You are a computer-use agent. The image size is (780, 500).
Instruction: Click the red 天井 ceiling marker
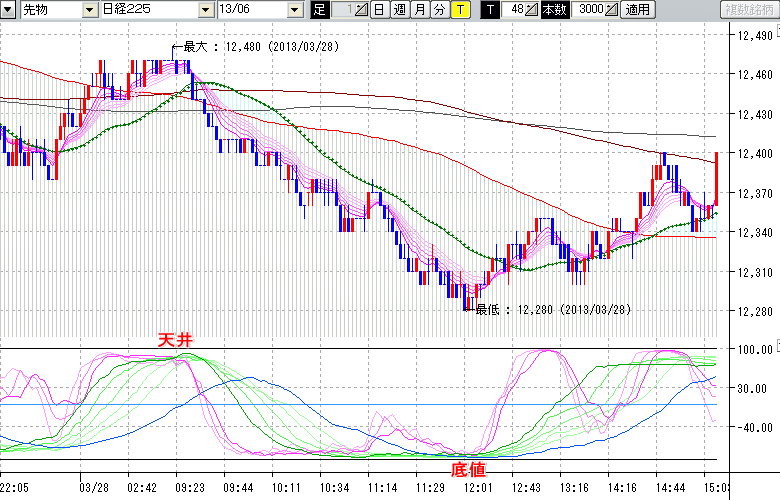(175, 341)
